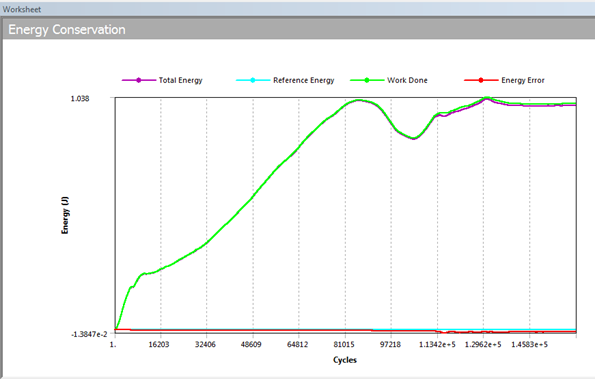Click the Cycles x-axis title
Image resolution: width=595 pixels, height=379 pixels.
click(x=345, y=360)
